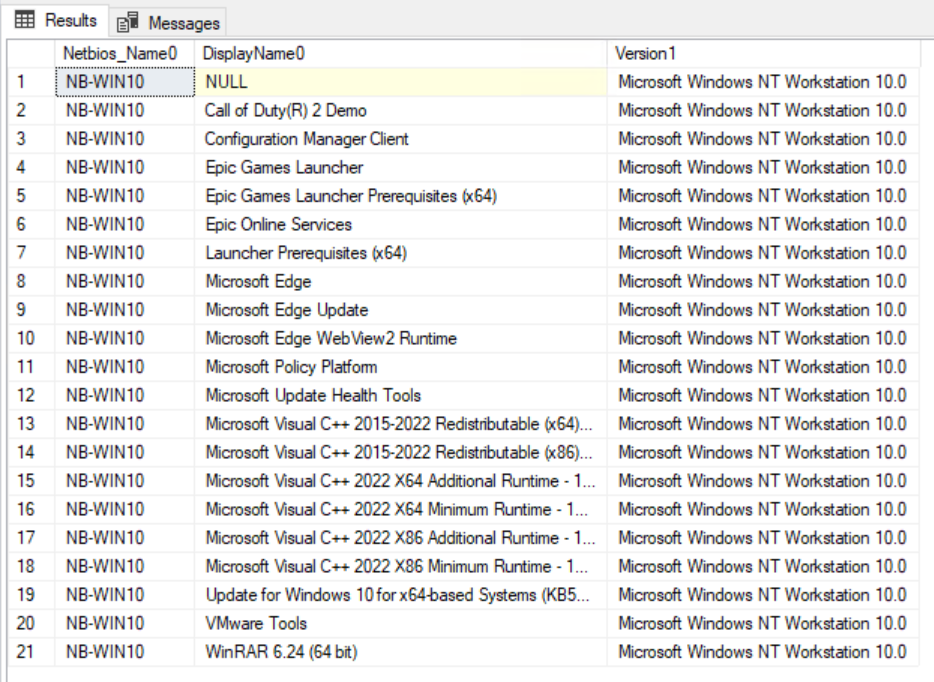The width and height of the screenshot is (934, 682).
Task: Click the Results grid icon
Action: (x=24, y=20)
